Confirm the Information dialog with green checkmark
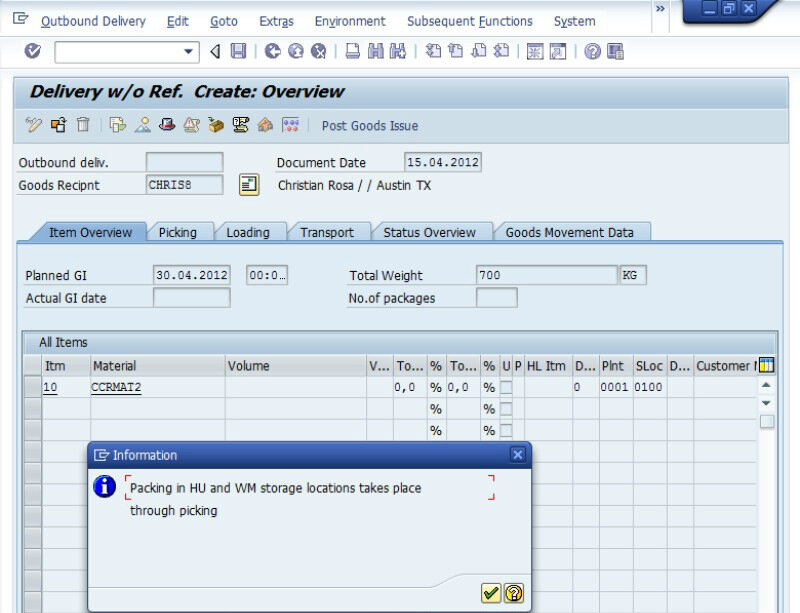 [491, 593]
